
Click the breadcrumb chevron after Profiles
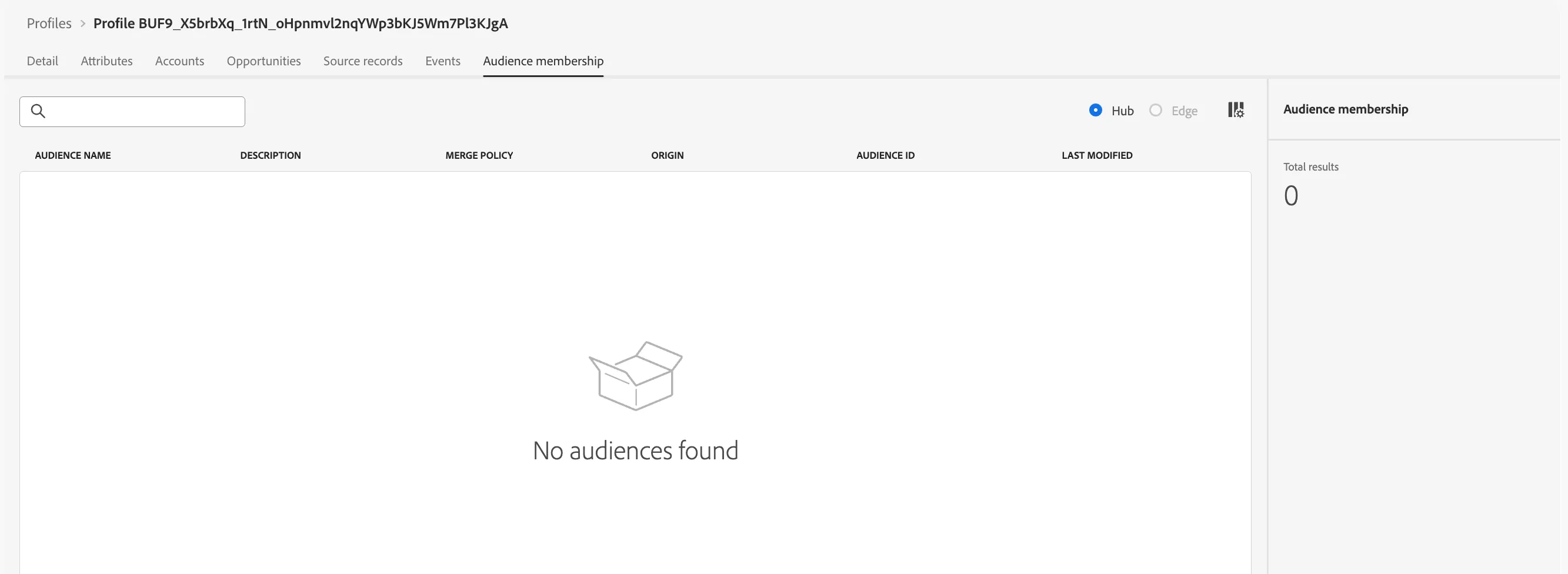[83, 24]
